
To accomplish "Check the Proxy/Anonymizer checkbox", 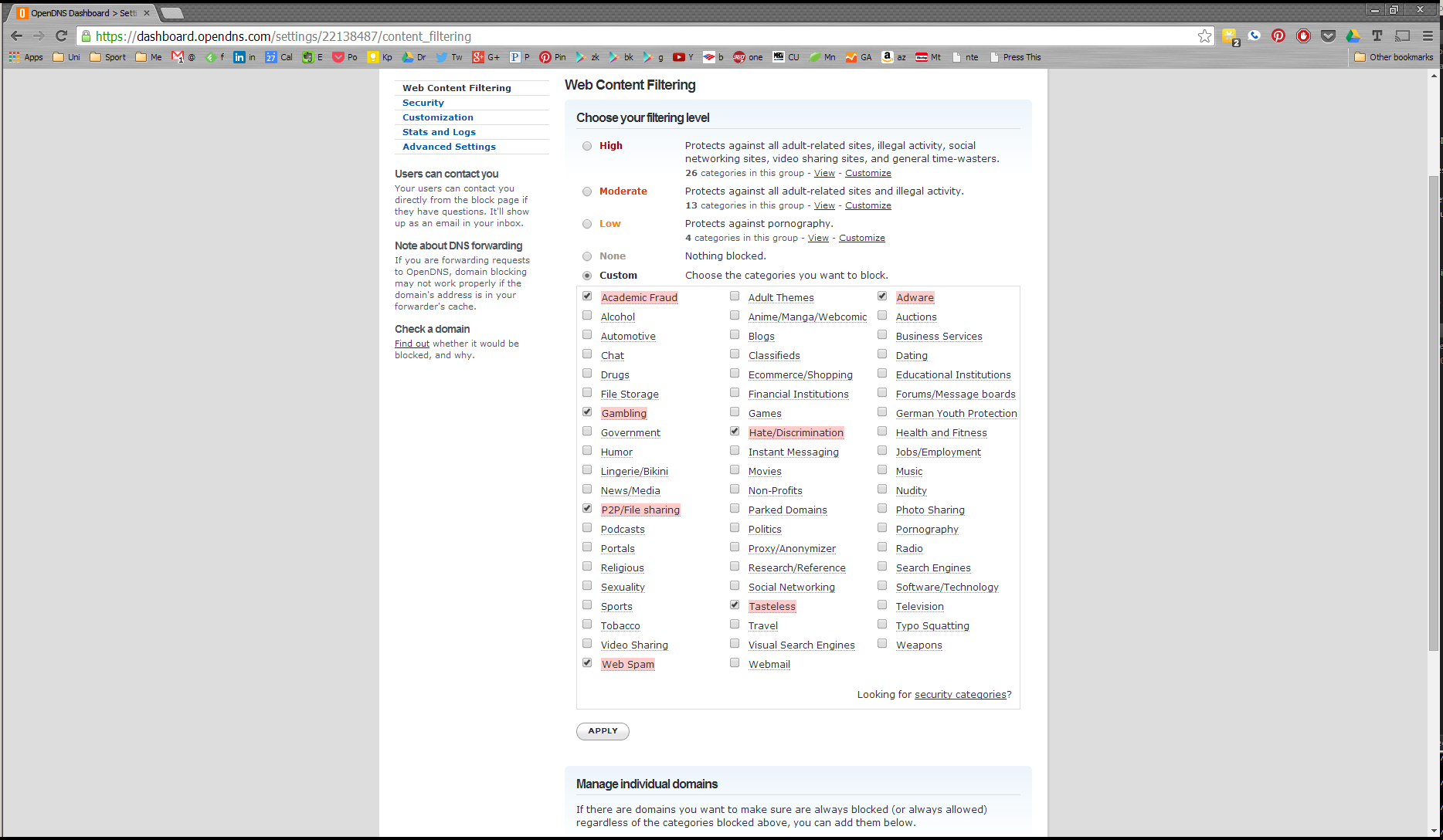I will click(735, 547).
